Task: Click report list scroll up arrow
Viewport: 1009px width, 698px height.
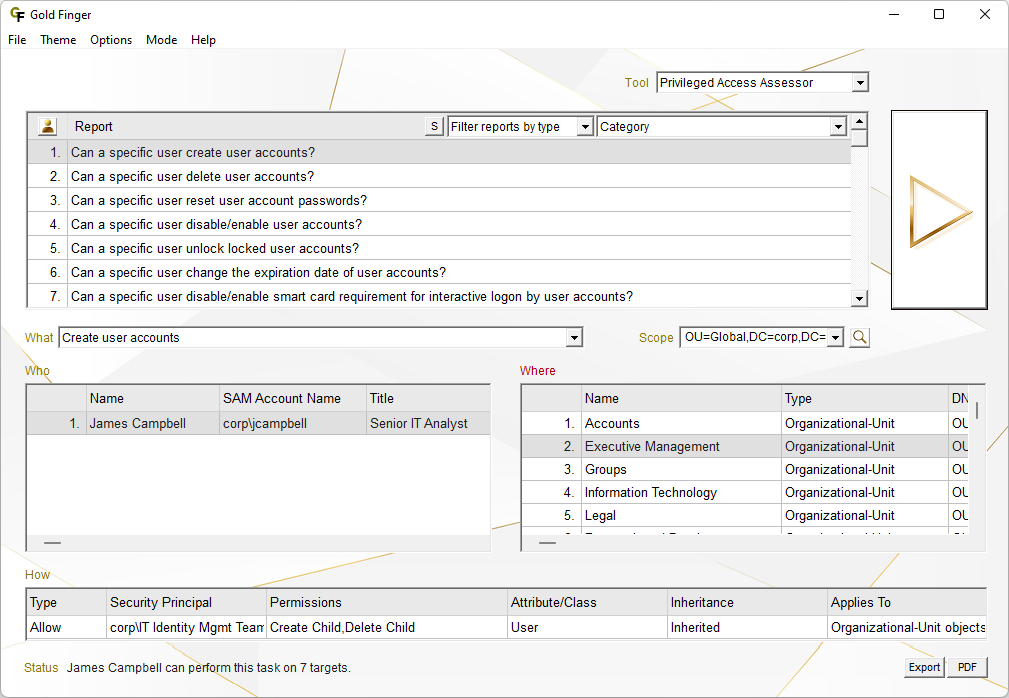Action: click(859, 122)
